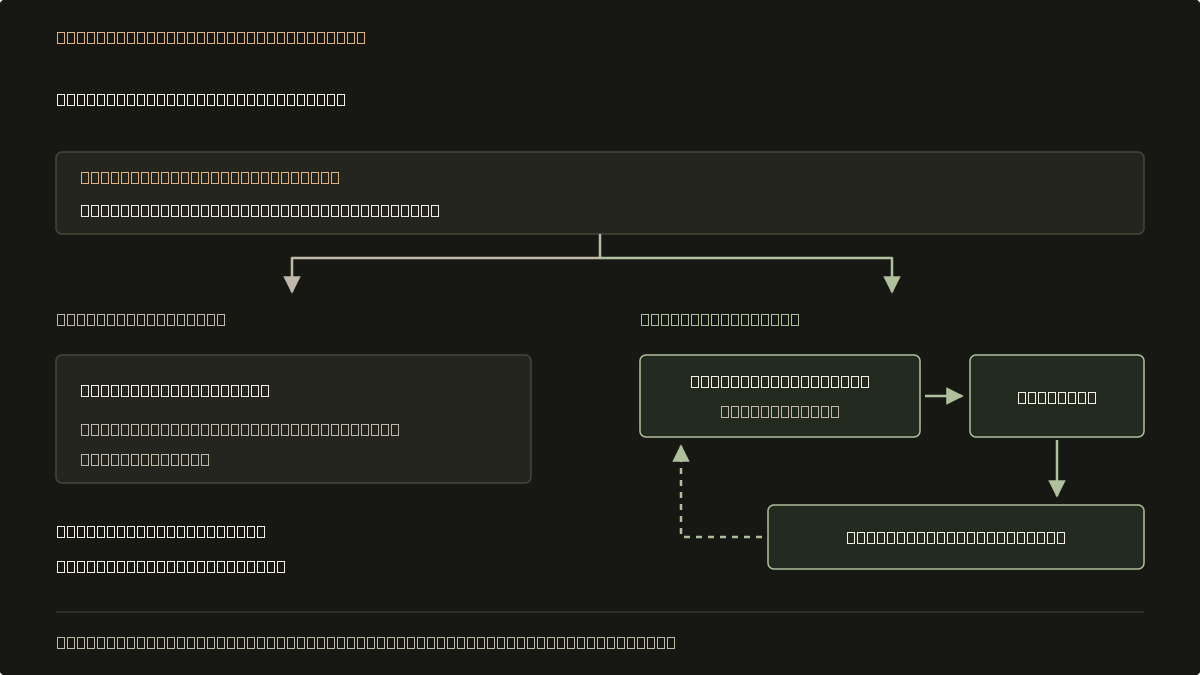Click the footer text line below the divider
Viewport: 1200px width, 675px height.
[x=366, y=642]
